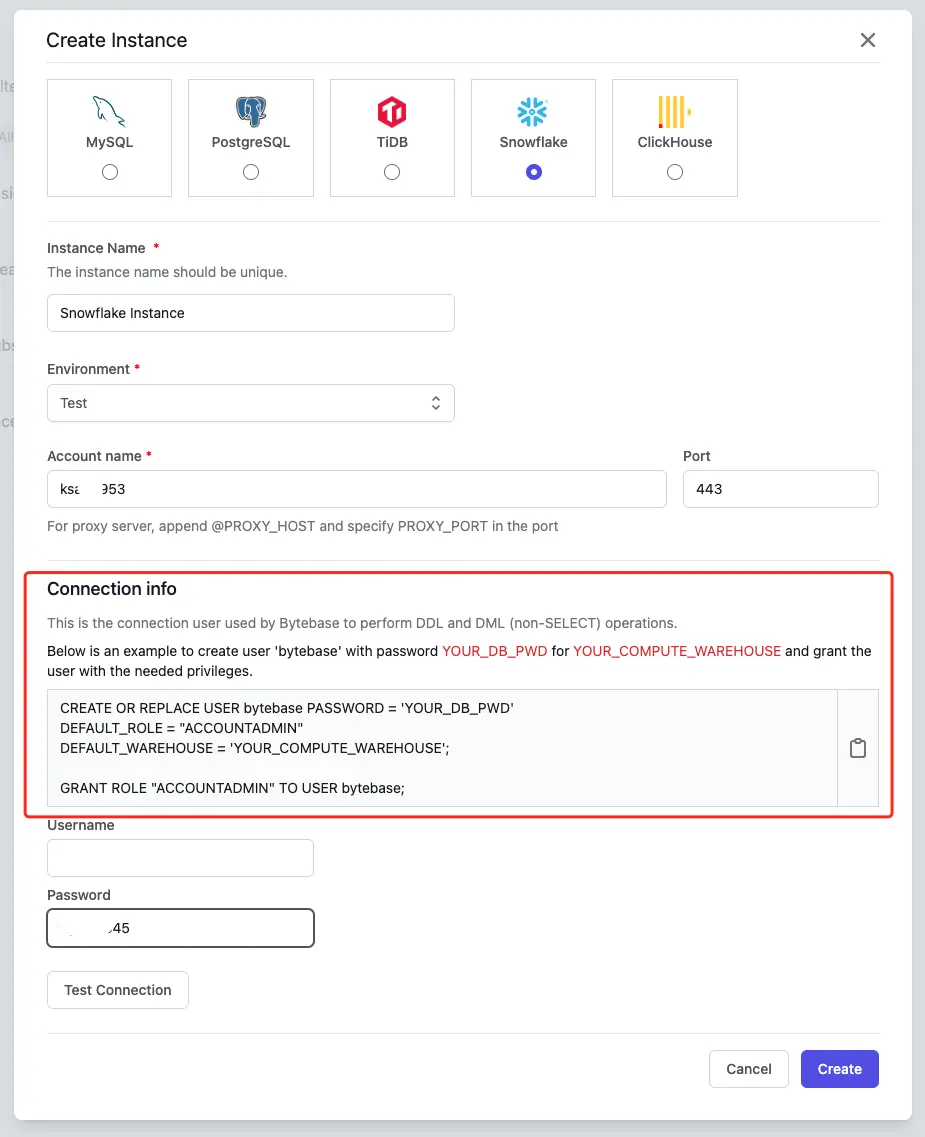Screen dimensions: 925x1137
Task: Select the TiDB radio button
Action: click(392, 172)
